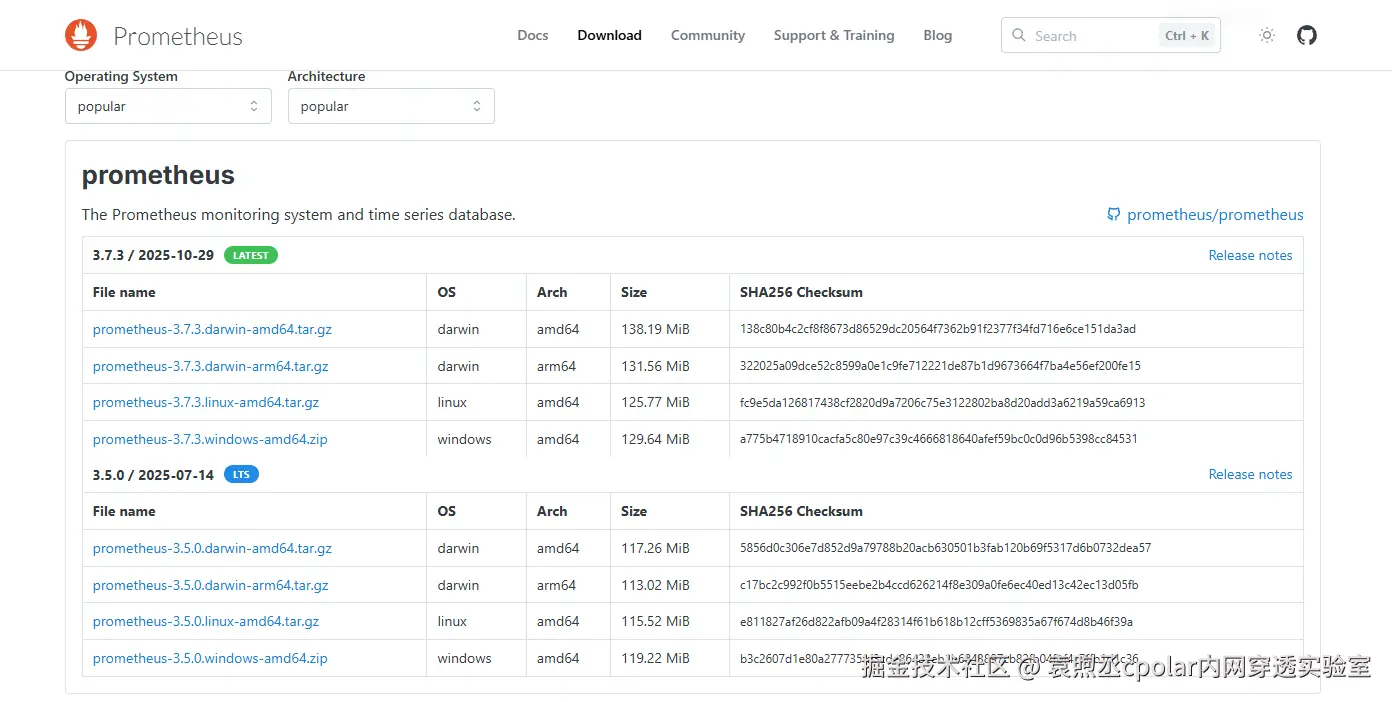This screenshot has height=702, width=1392.
Task: Open the prometheus/prometheus repository link
Action: point(1215,214)
